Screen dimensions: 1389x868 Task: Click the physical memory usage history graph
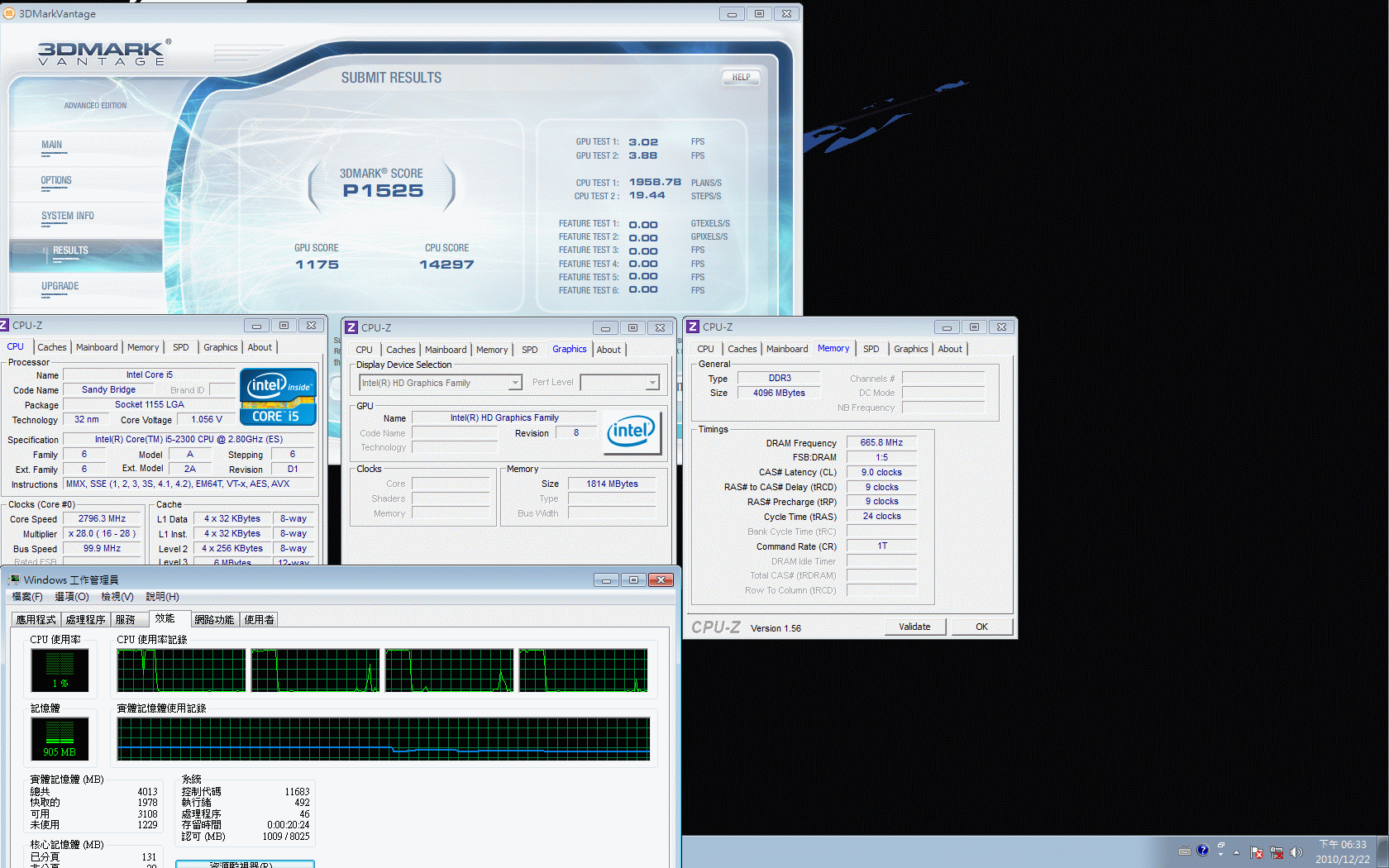tap(384, 738)
